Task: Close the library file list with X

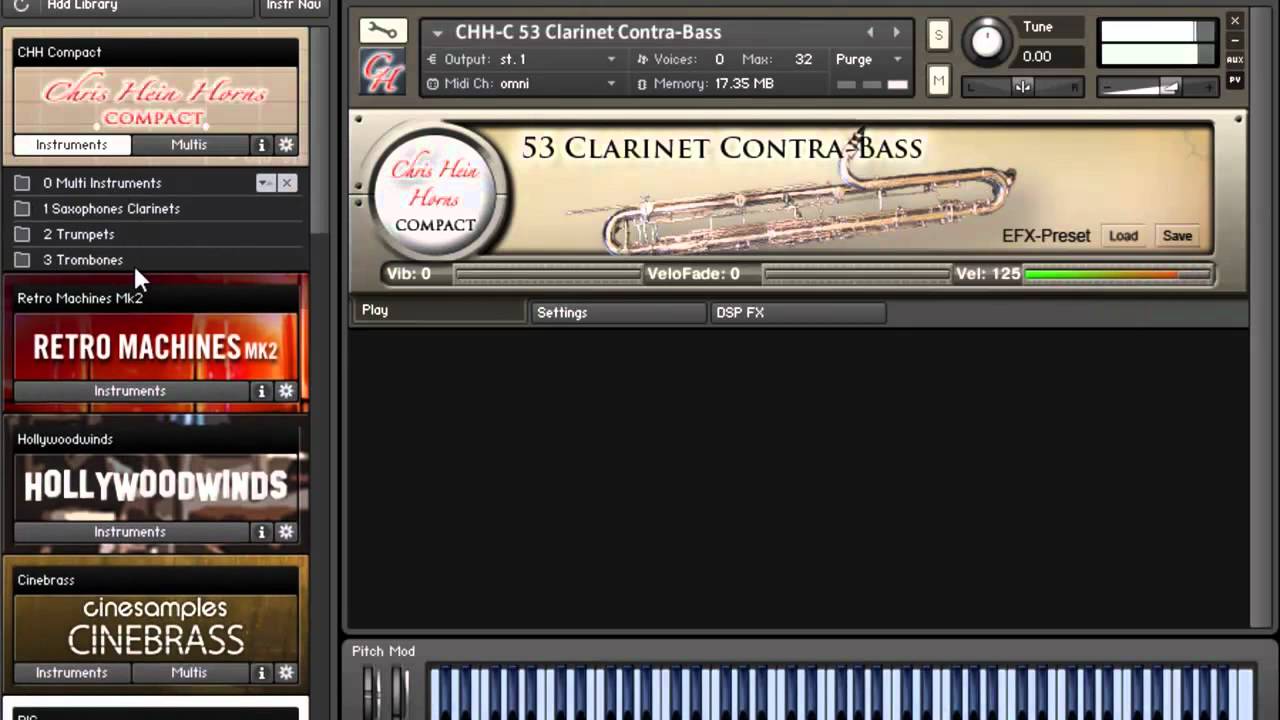Action: click(x=287, y=183)
